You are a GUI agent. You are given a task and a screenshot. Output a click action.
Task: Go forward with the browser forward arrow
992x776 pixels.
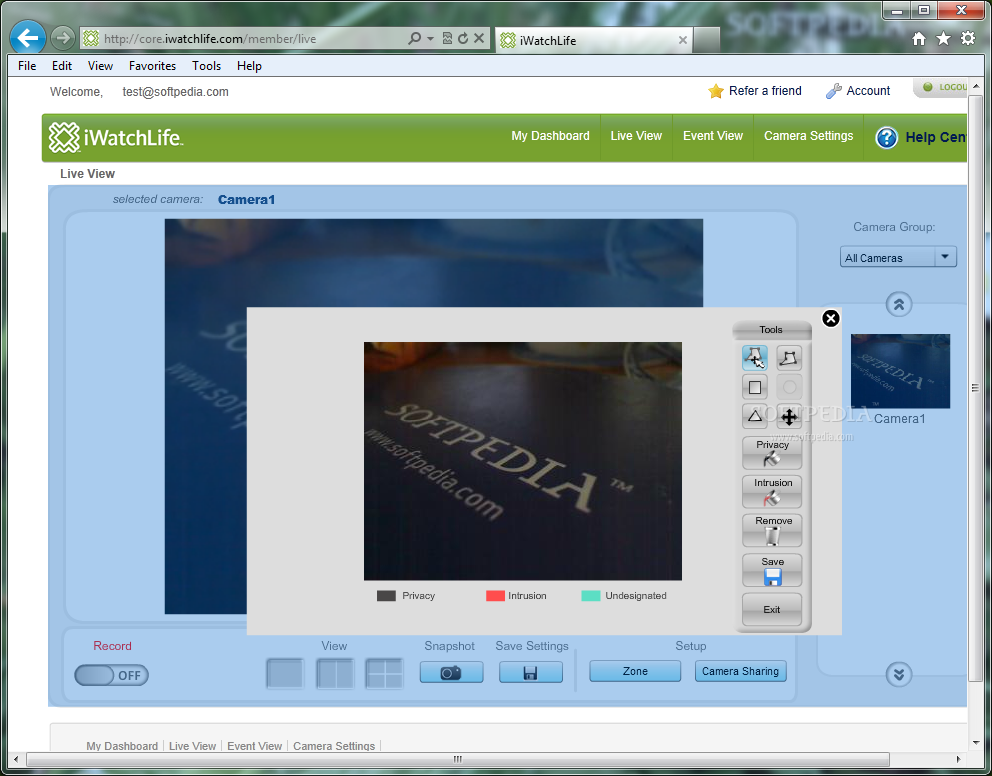pyautogui.click(x=62, y=39)
